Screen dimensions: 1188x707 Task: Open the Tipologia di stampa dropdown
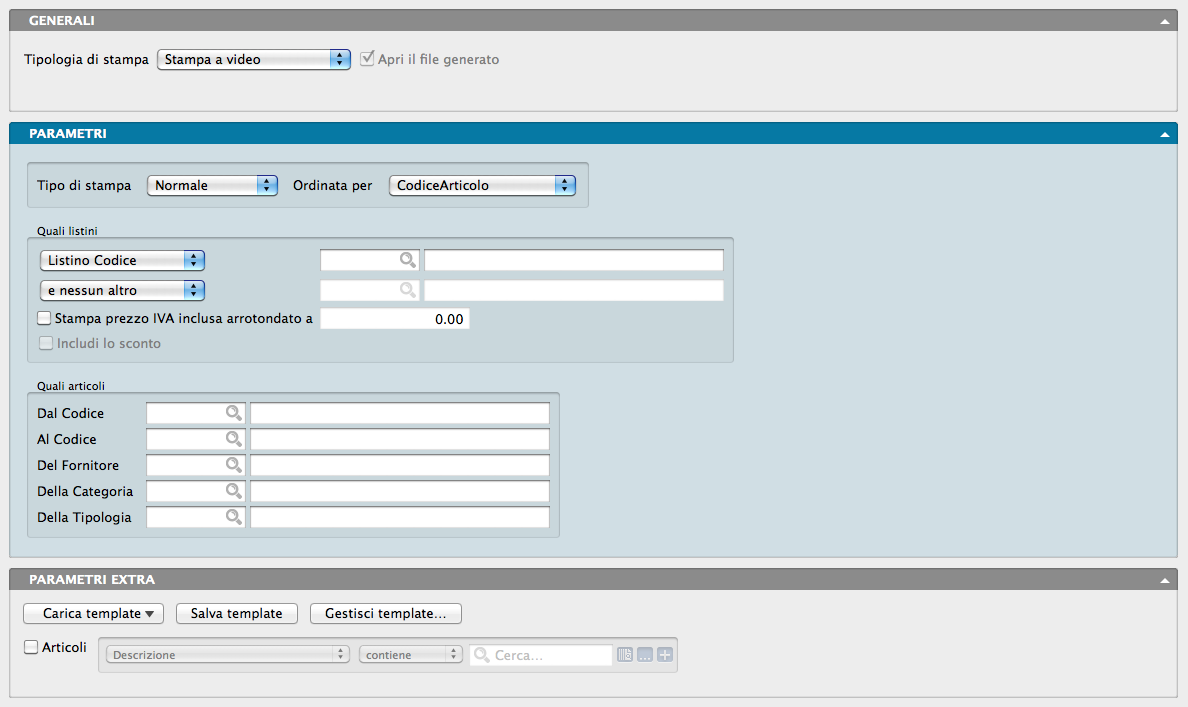coord(254,59)
